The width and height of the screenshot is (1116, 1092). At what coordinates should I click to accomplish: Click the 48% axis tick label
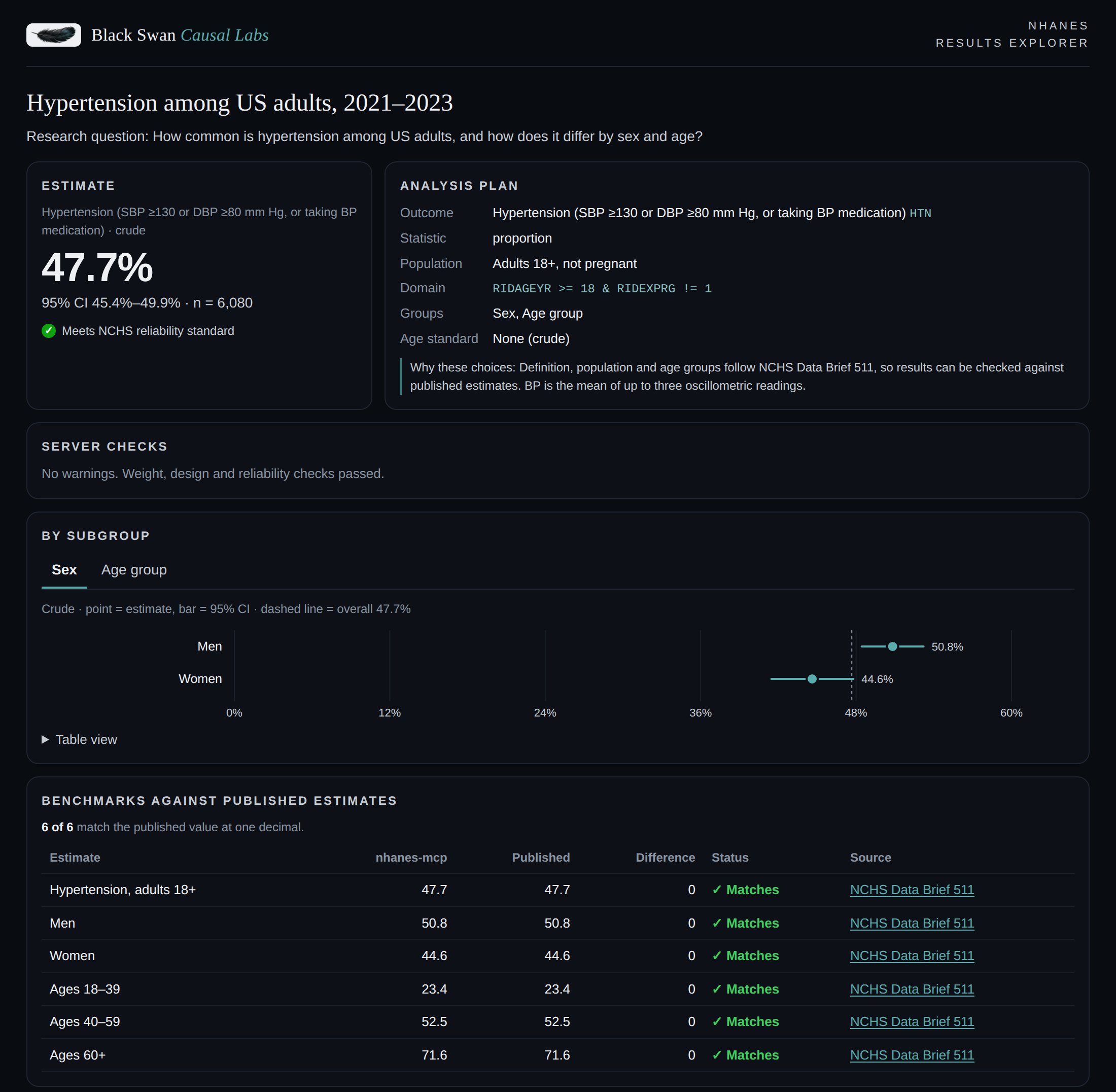point(856,713)
